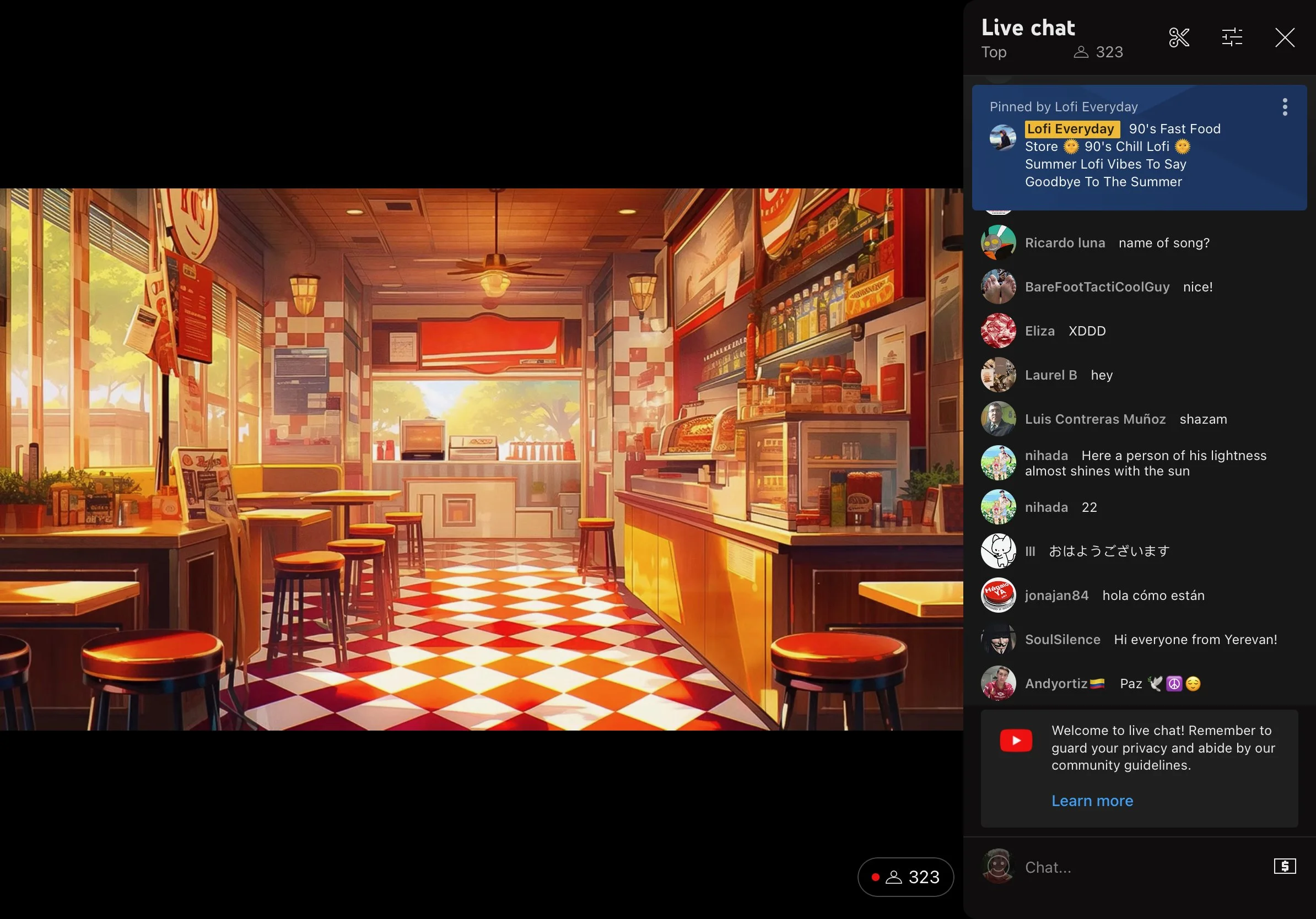The height and width of the screenshot is (919, 1316).
Task: Switch the Top chat mode label
Action: point(994,52)
